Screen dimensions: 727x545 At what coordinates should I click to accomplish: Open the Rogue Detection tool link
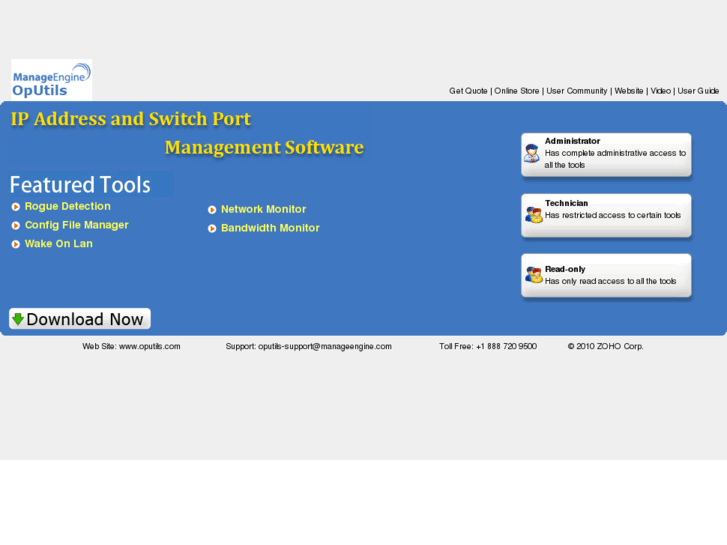68,206
